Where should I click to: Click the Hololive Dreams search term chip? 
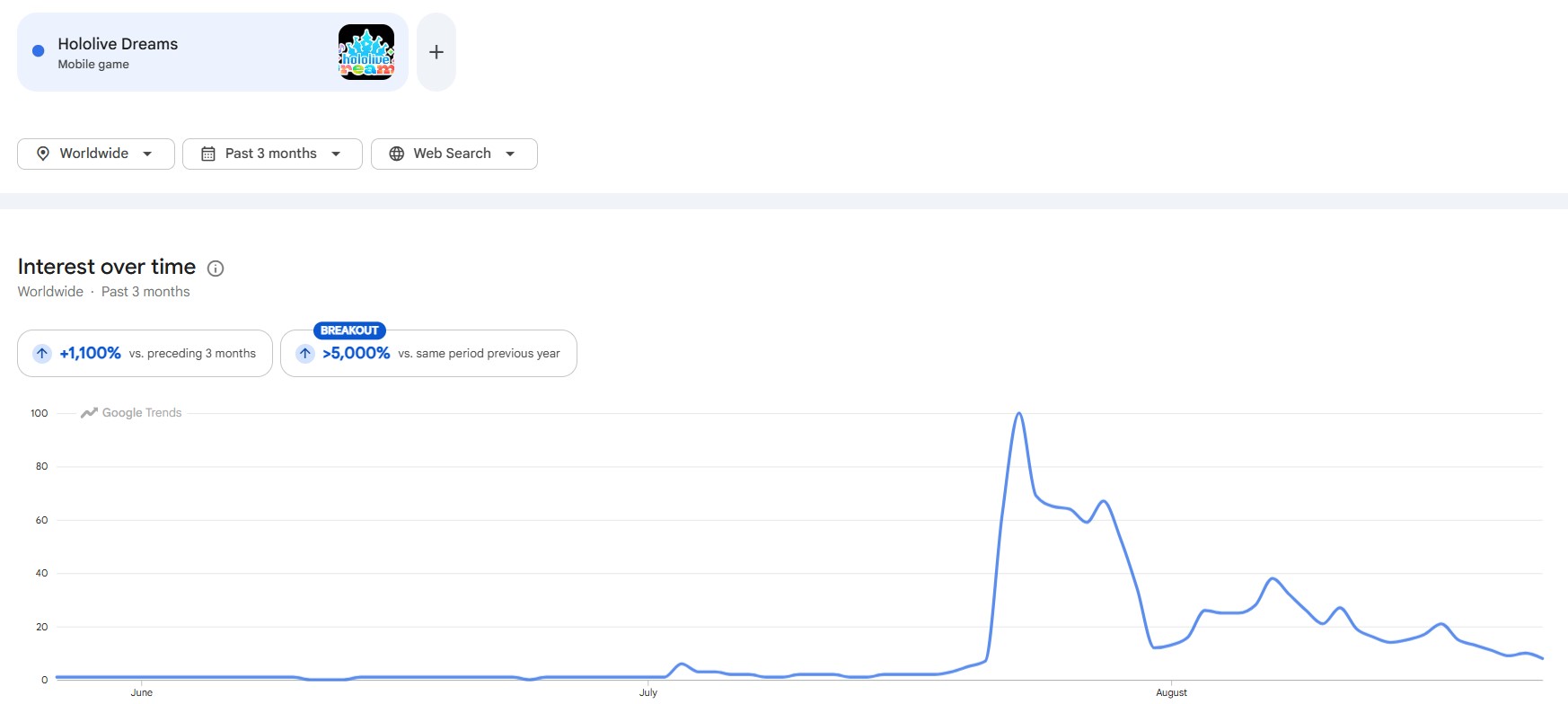click(x=213, y=52)
